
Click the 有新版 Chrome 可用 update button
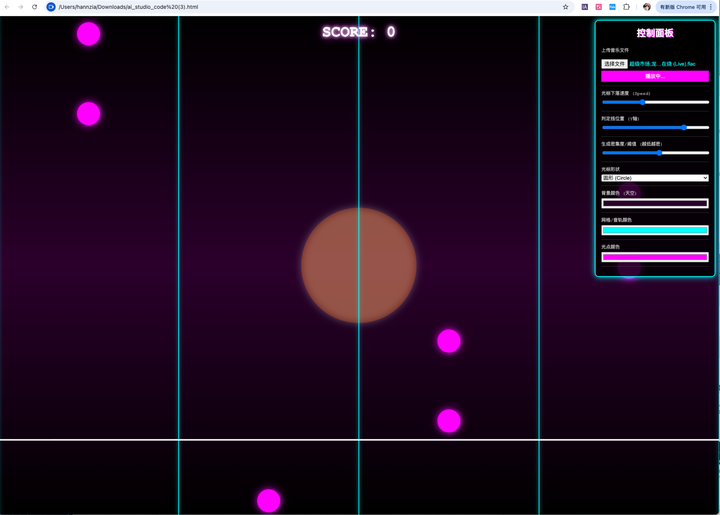(x=682, y=7)
